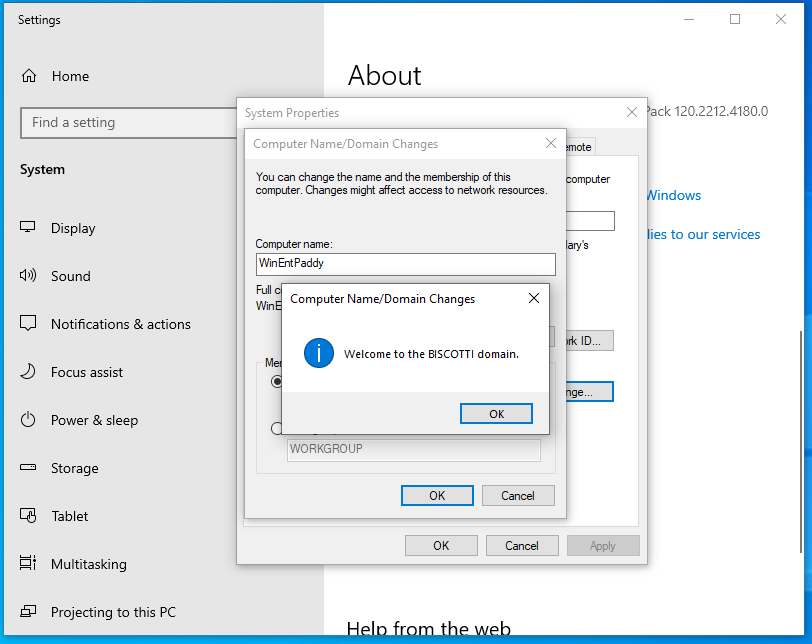Open Focus assist settings
The image size is (812, 644).
87,372
